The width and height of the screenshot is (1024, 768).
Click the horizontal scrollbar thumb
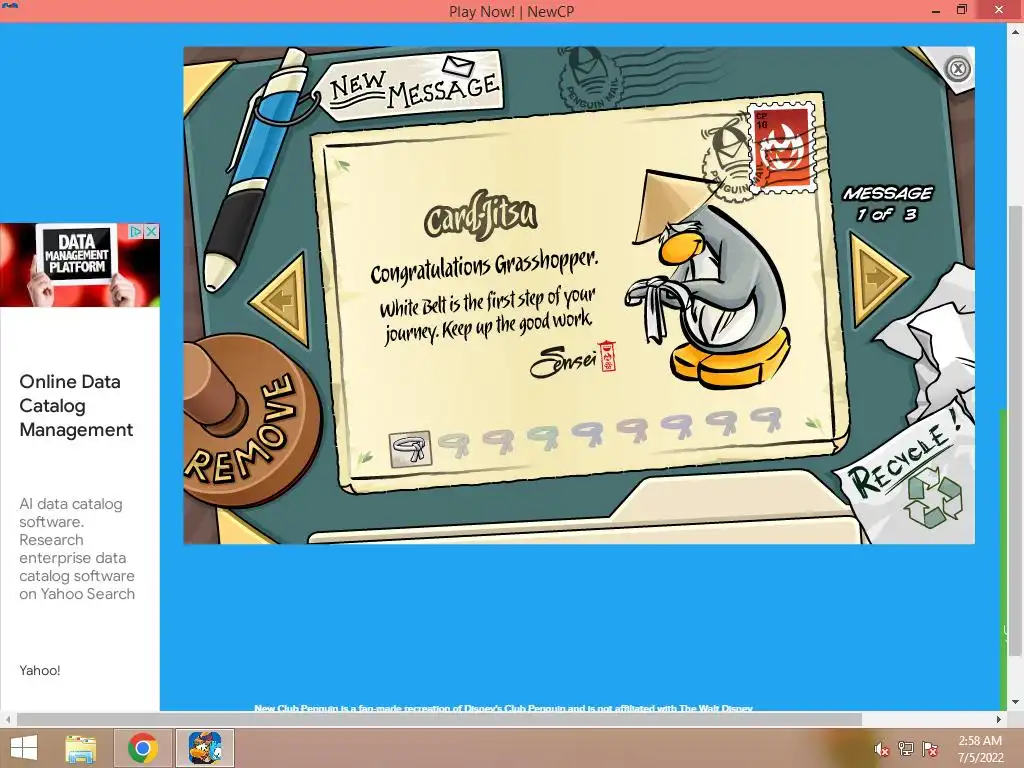439,719
